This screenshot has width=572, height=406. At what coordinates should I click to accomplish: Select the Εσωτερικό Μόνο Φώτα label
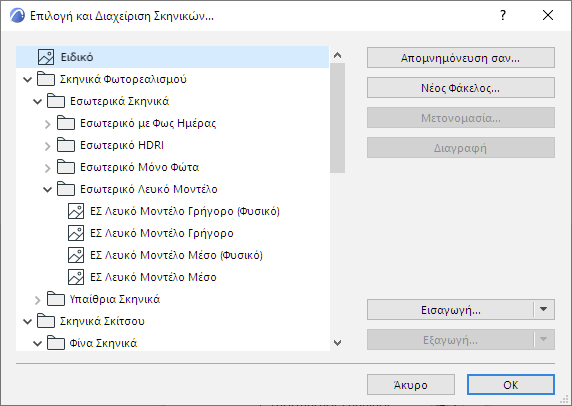(x=139, y=167)
